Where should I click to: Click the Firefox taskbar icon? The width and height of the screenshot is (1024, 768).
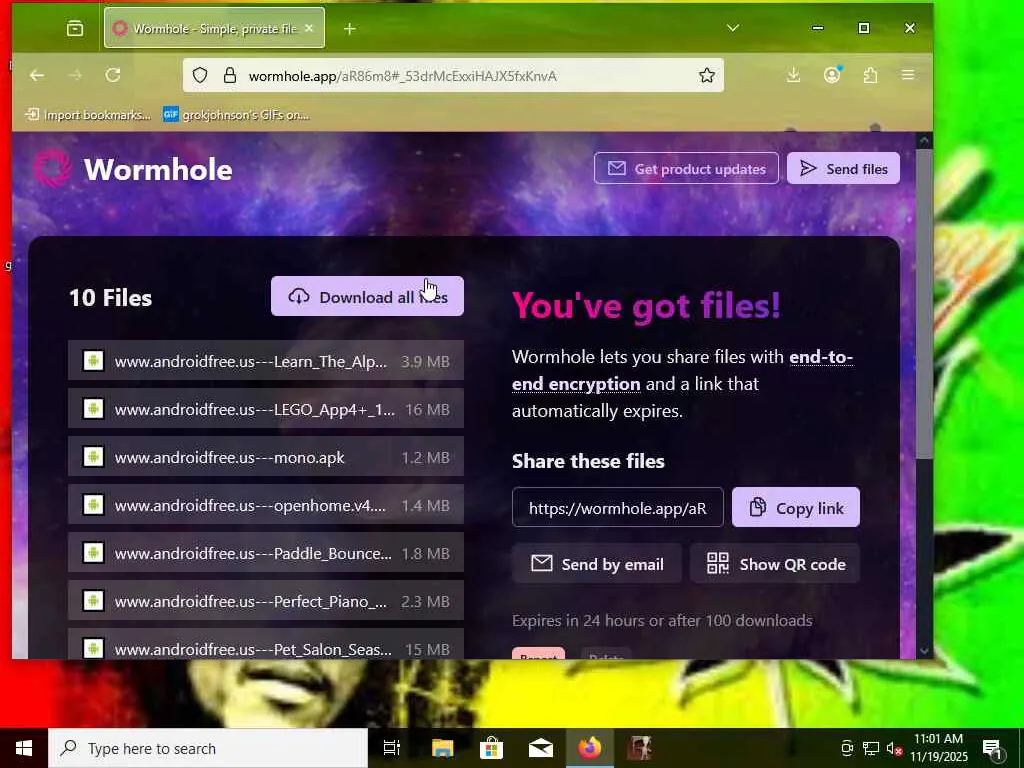click(589, 748)
